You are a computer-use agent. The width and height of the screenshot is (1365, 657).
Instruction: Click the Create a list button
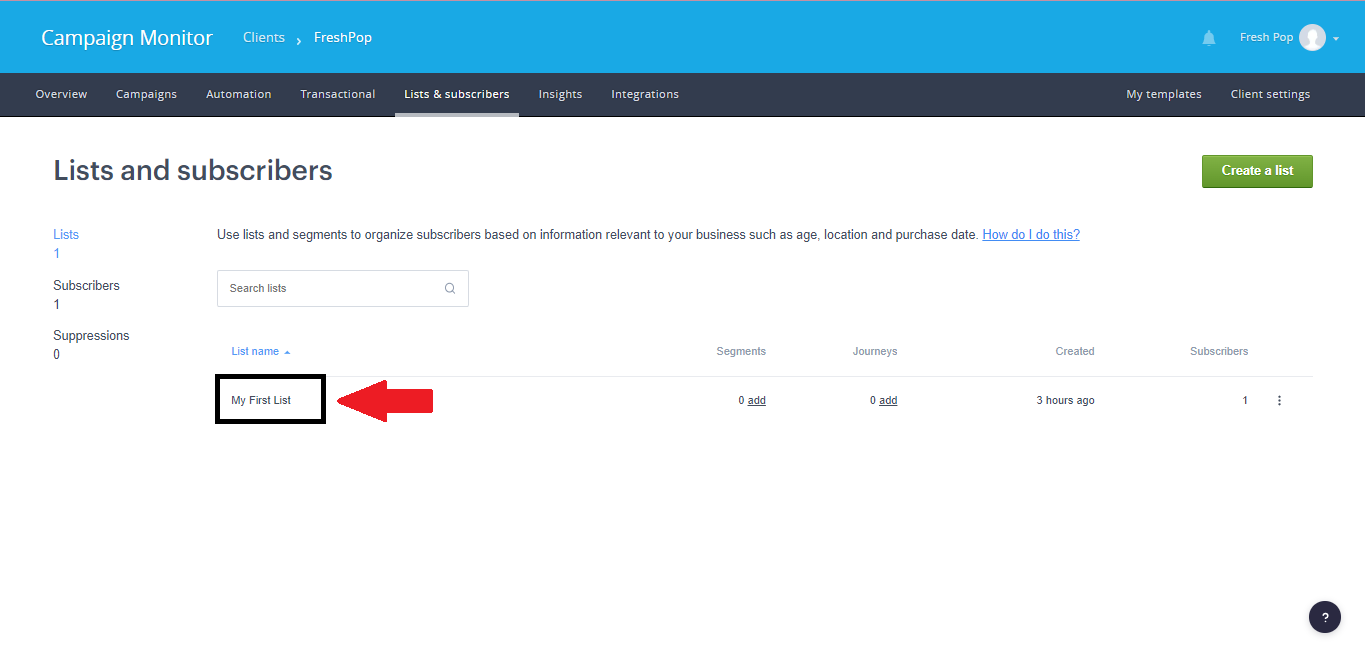point(1257,171)
